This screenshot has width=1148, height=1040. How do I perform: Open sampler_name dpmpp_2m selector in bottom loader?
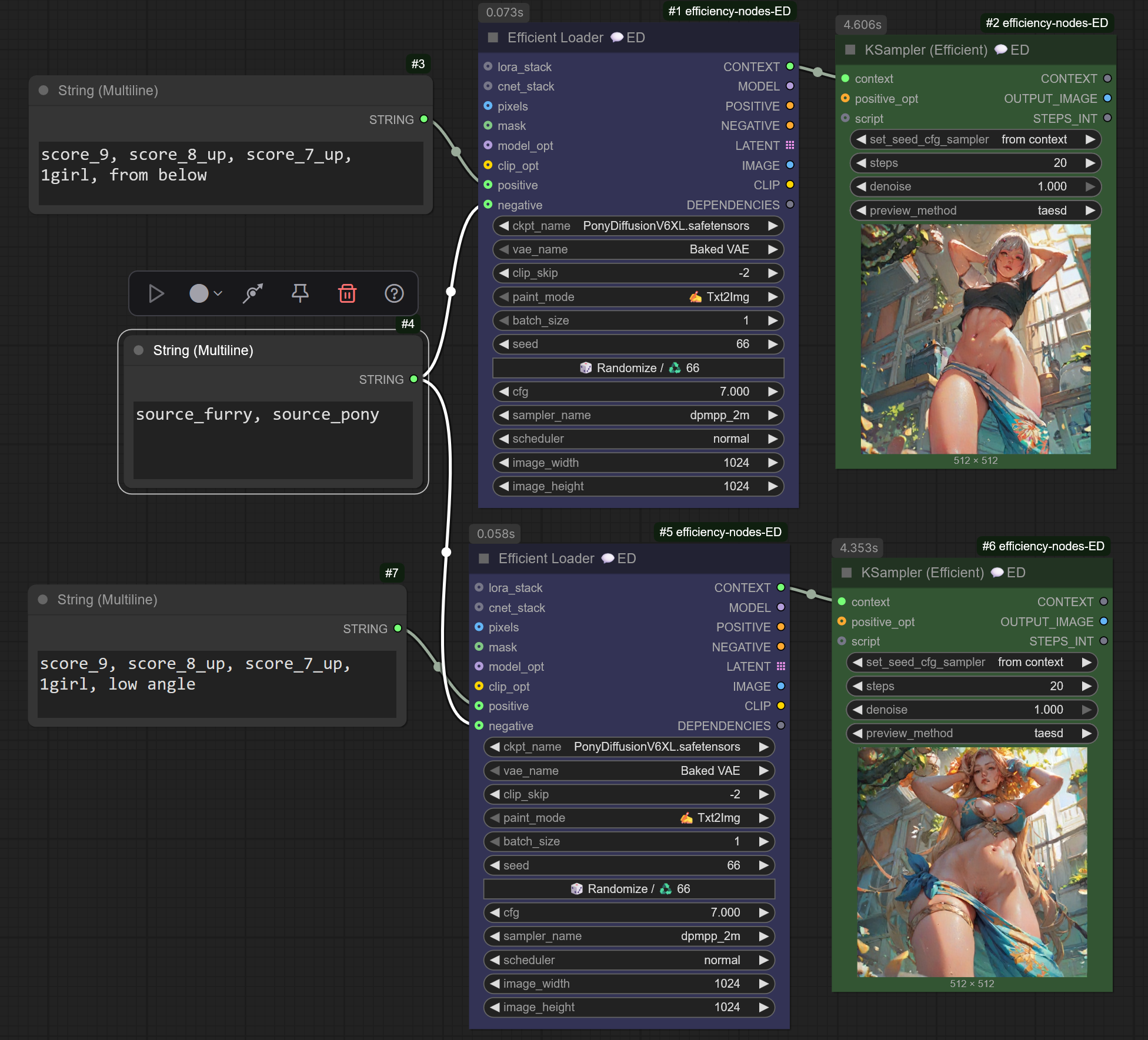click(629, 936)
